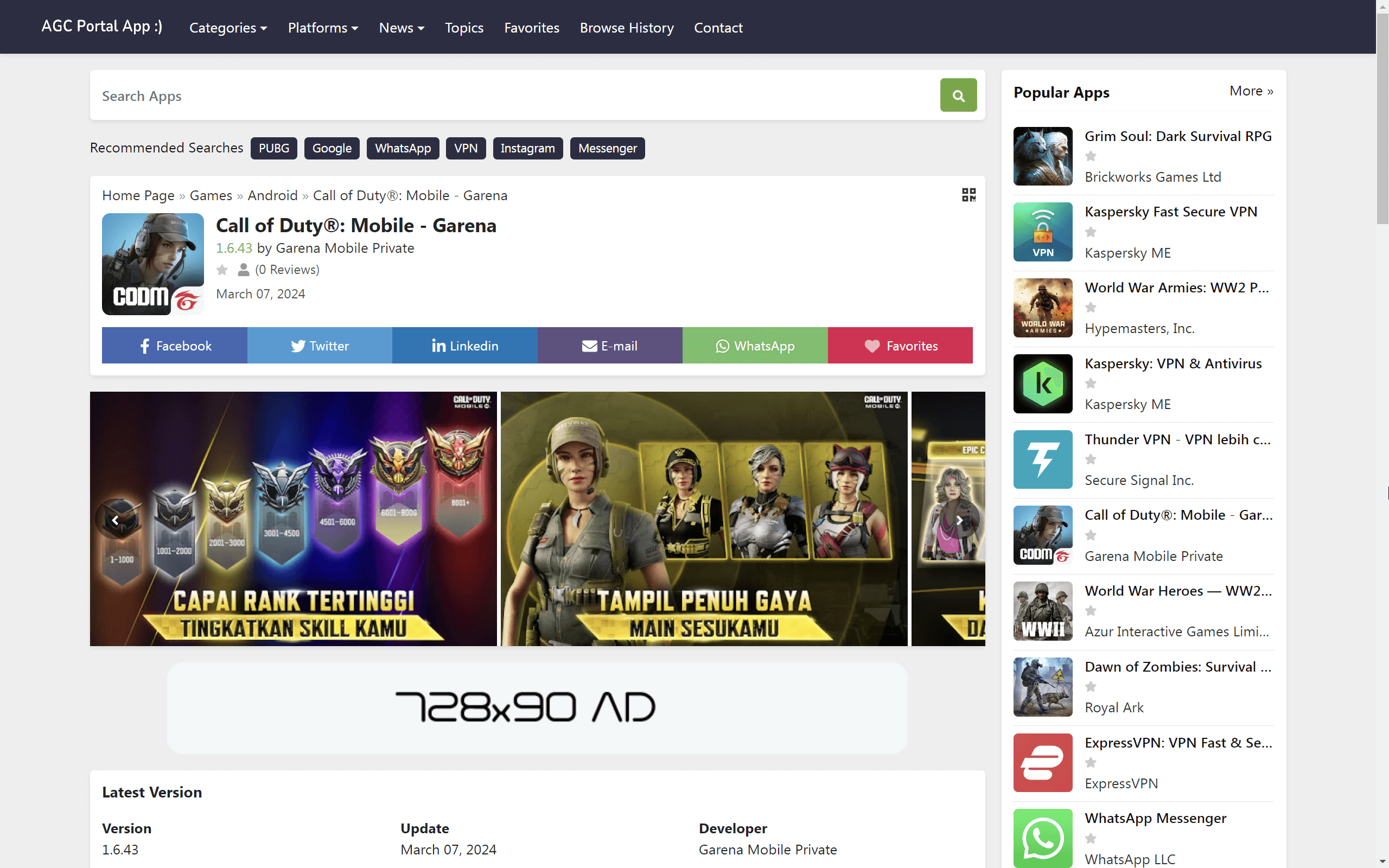Screen dimensions: 1389x868
Task: Select the VPN recommended search
Action: (x=466, y=148)
